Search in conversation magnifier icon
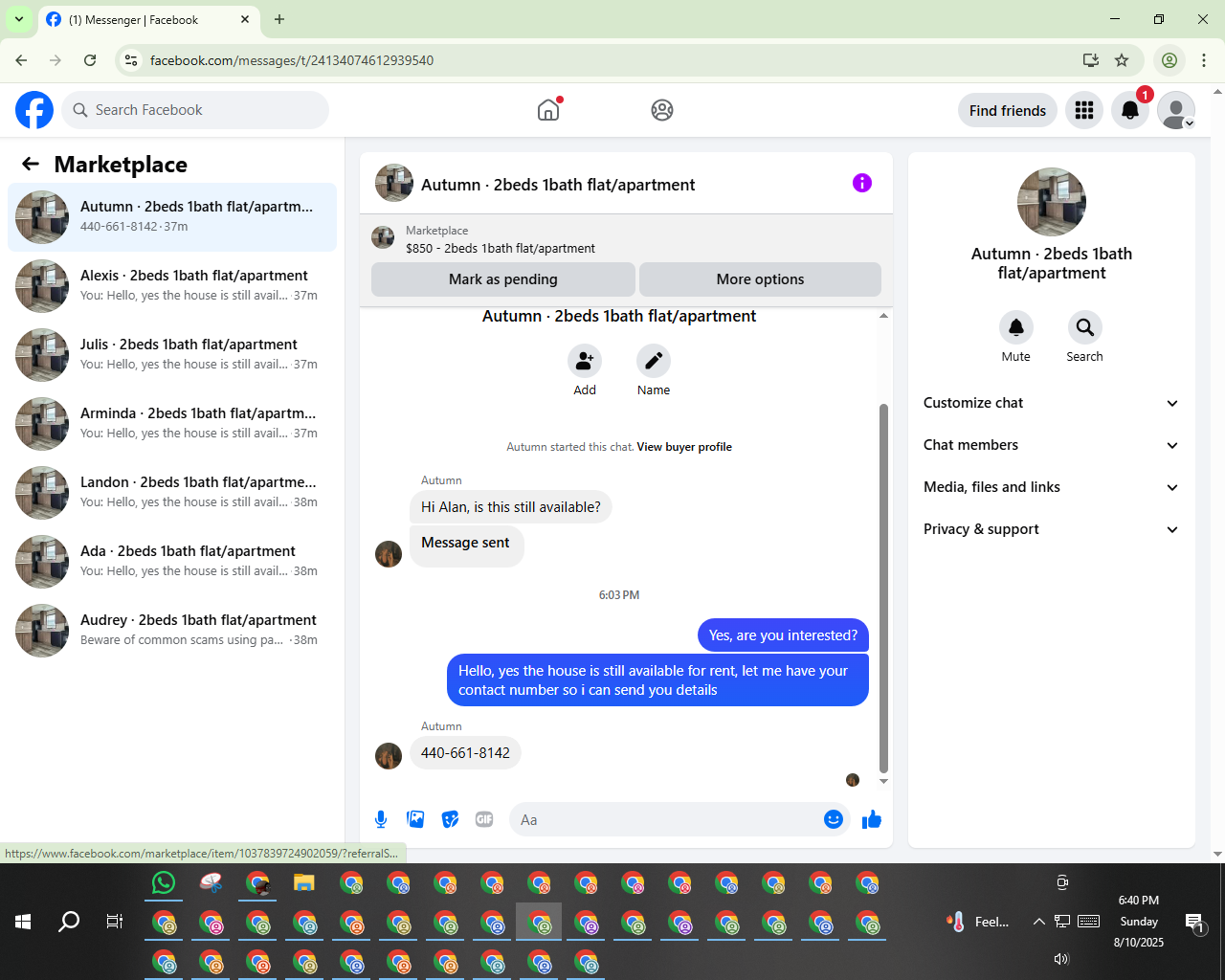 click(1085, 327)
